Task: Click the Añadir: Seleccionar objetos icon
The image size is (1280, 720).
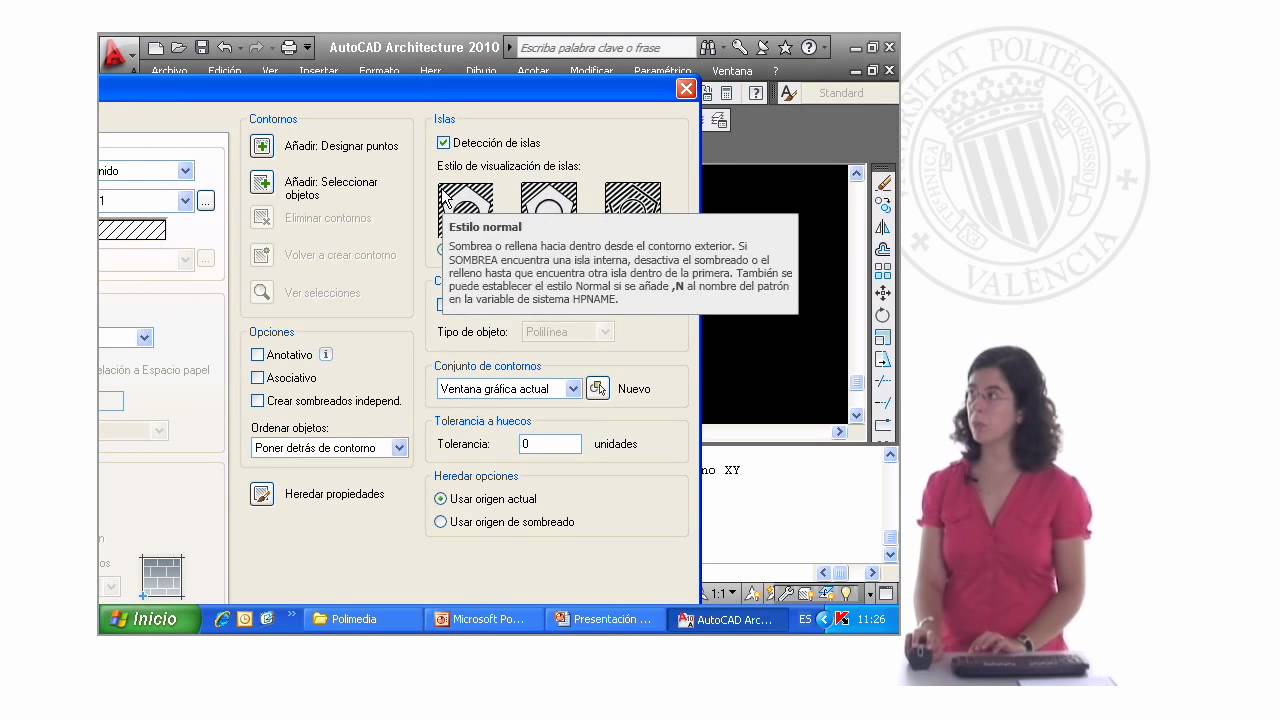Action: point(262,182)
